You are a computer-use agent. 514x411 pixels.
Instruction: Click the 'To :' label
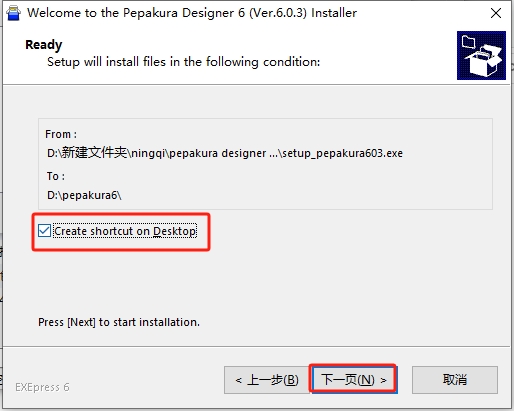coord(56,176)
